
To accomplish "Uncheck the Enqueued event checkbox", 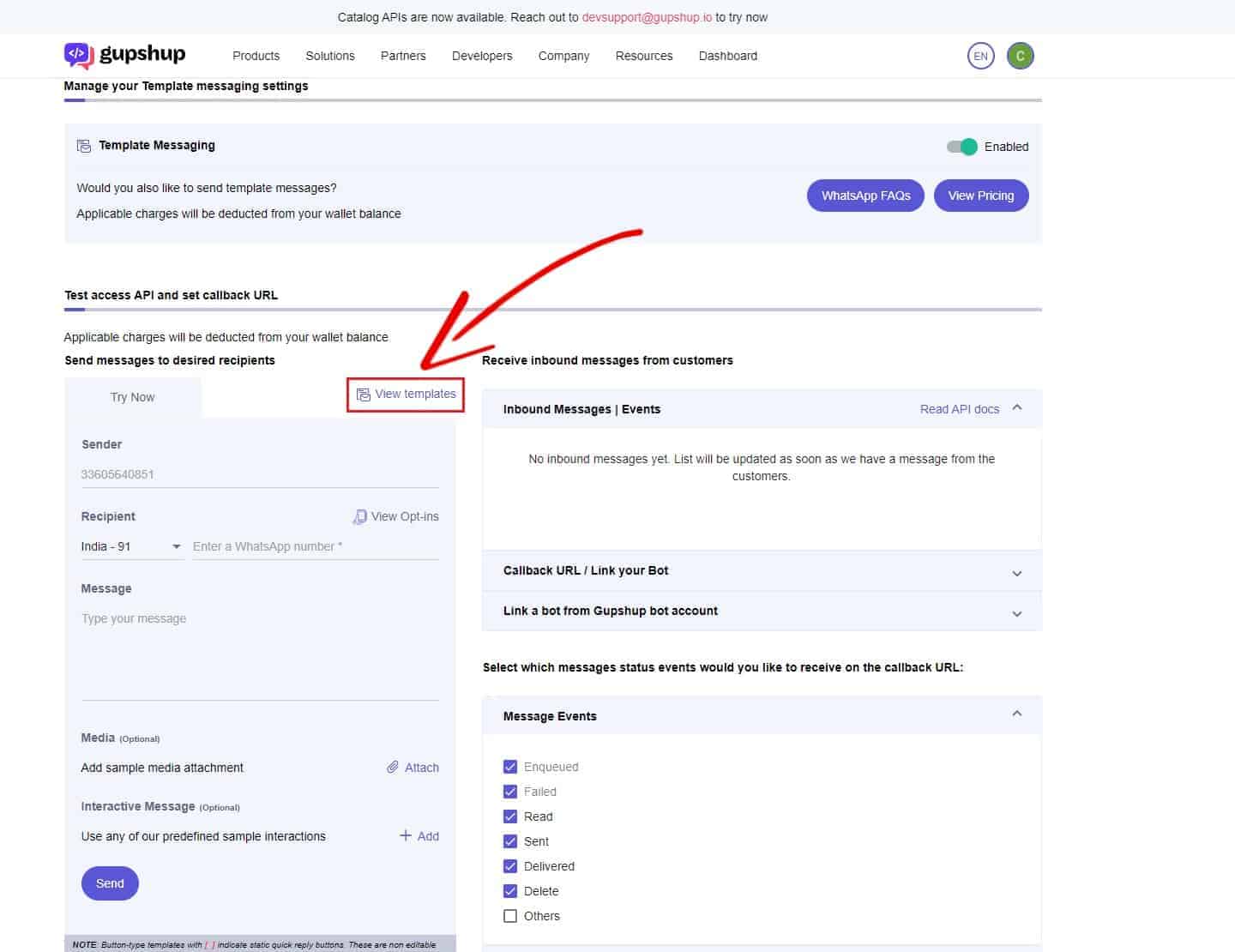I will pyautogui.click(x=510, y=767).
